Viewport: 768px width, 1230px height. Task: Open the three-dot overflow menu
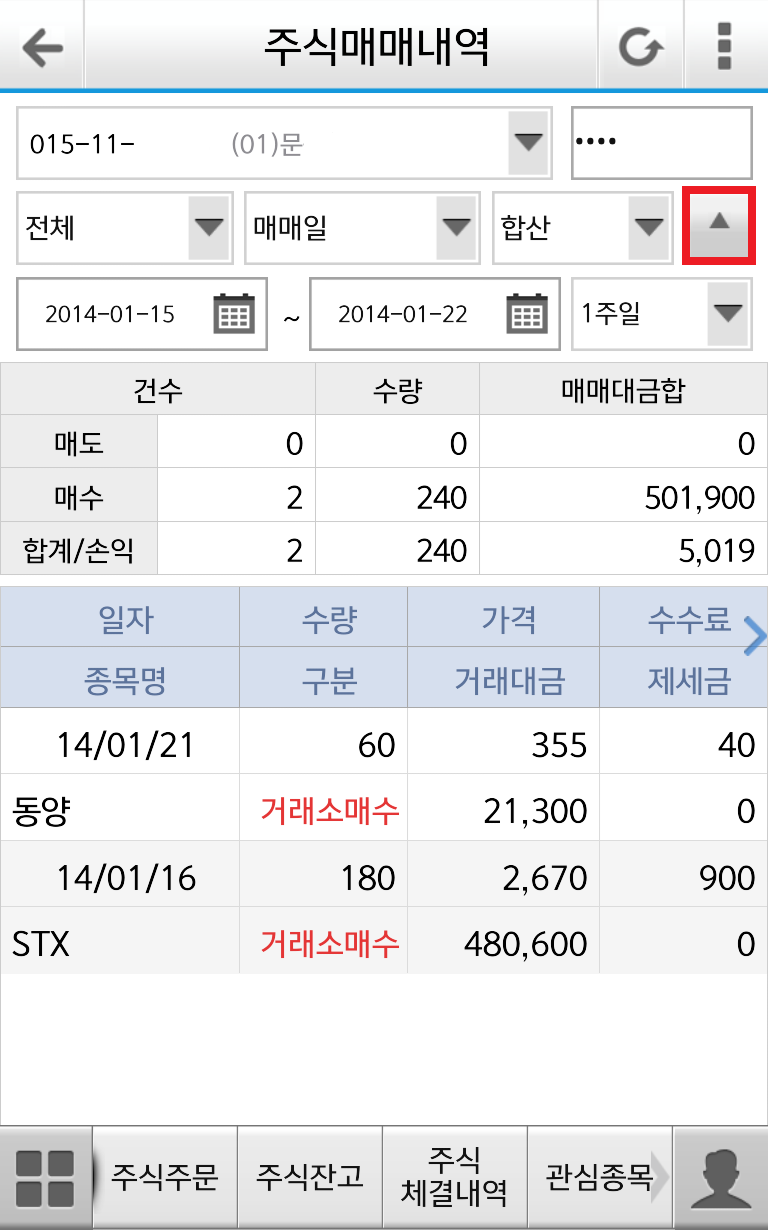click(x=725, y=47)
